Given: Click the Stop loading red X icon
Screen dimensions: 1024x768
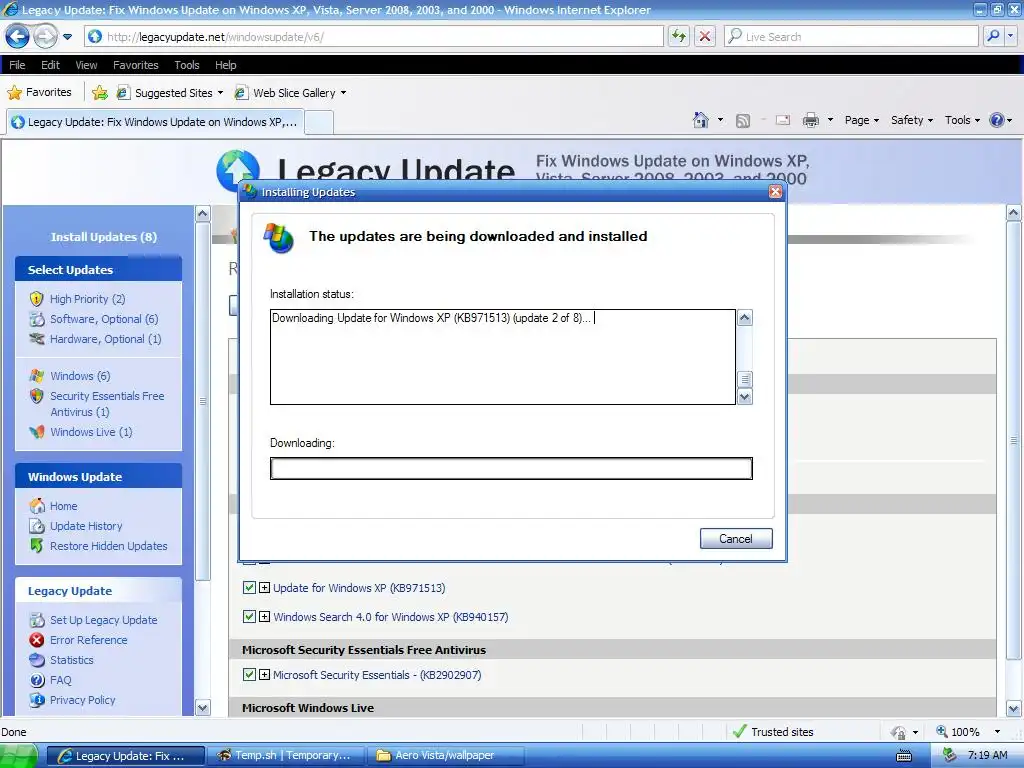Looking at the screenshot, I should pos(705,37).
